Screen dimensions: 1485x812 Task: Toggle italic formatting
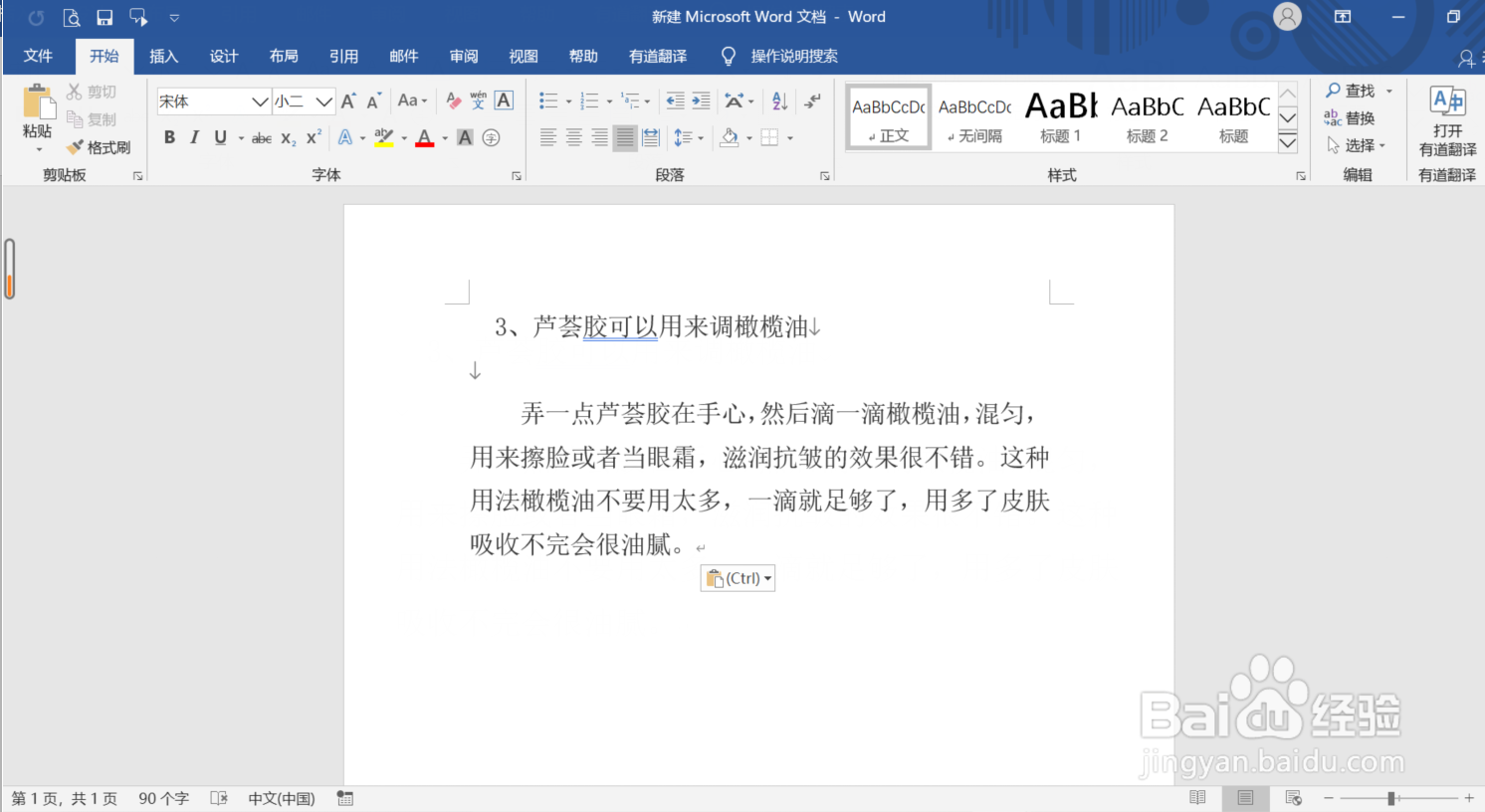194,137
